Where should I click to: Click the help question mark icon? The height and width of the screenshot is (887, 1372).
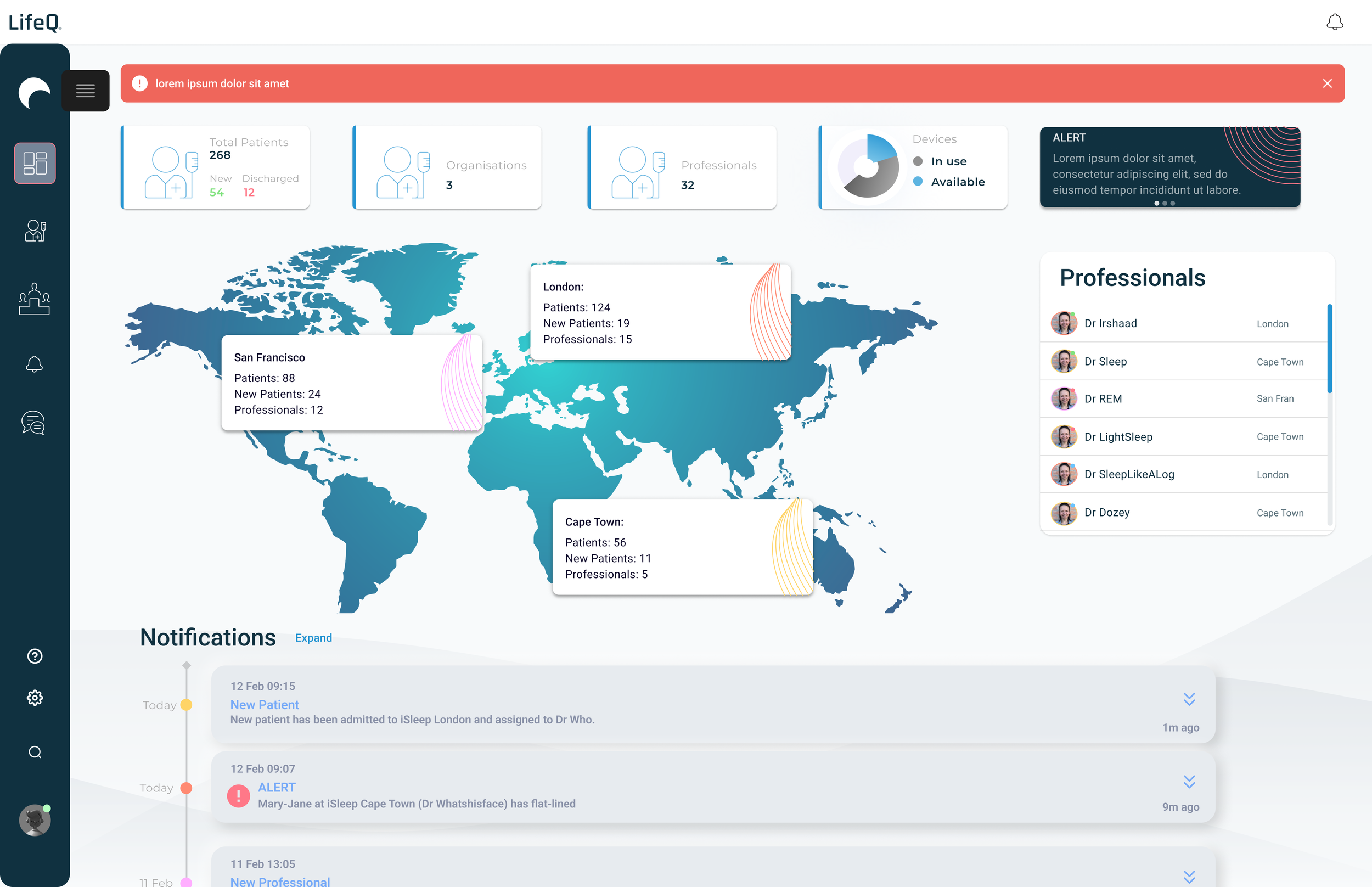(x=35, y=656)
